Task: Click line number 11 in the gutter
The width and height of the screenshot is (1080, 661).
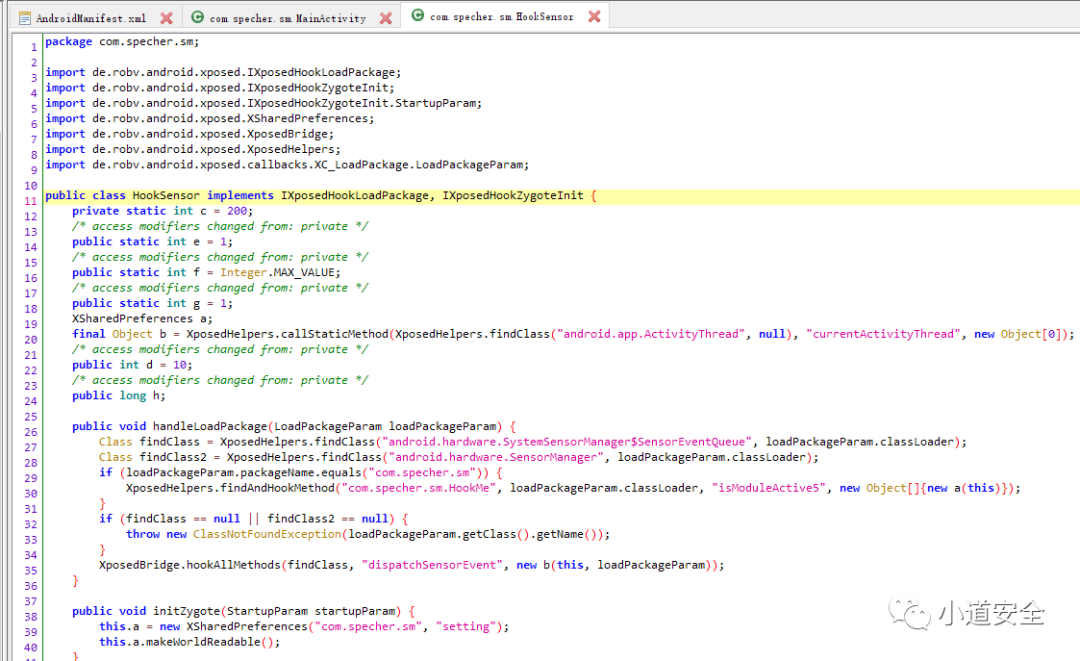Action: (30, 201)
